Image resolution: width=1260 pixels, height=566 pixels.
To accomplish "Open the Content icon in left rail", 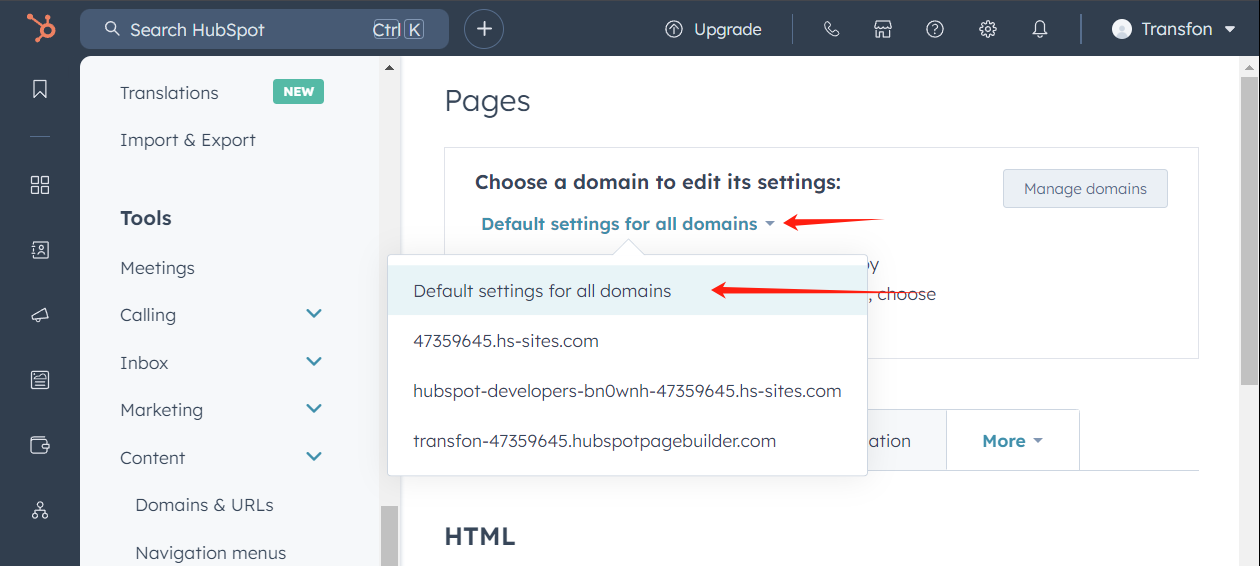I will point(40,380).
